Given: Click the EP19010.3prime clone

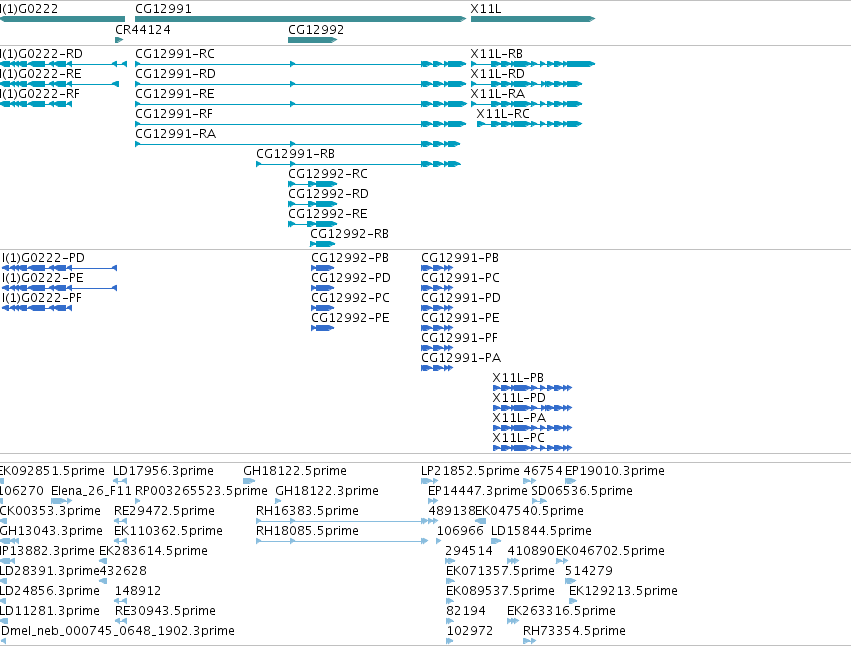Looking at the screenshot, I should 570,481.
